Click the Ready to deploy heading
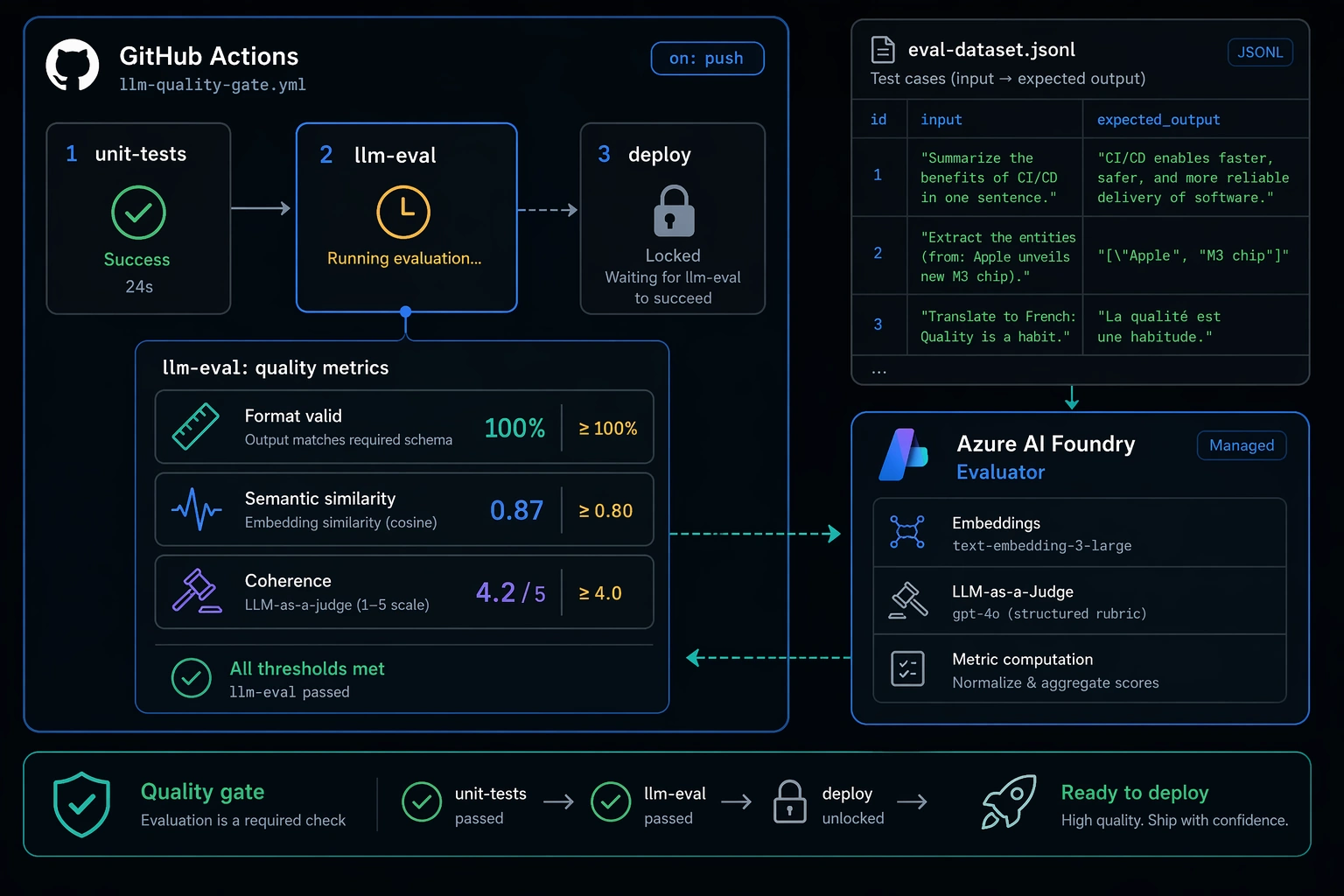 pos(1135,793)
